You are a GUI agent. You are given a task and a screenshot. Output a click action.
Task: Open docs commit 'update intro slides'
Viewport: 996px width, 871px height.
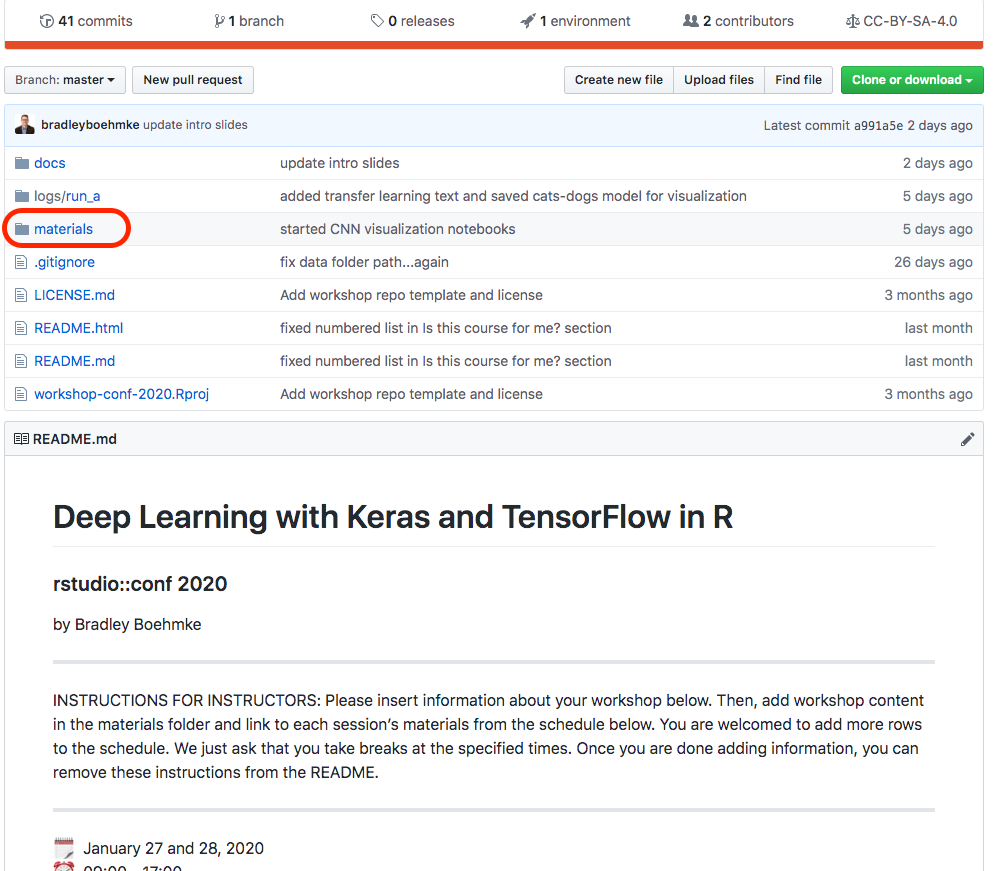340,163
